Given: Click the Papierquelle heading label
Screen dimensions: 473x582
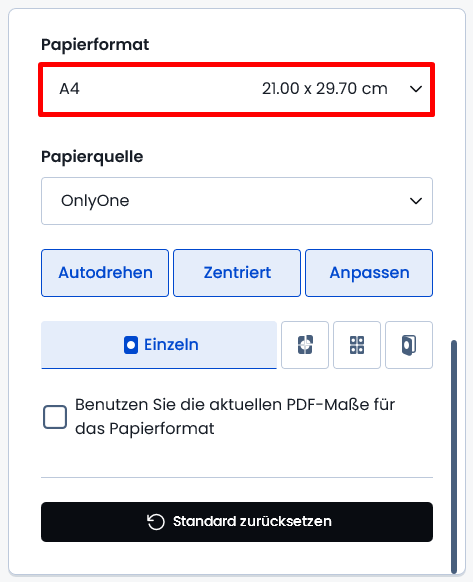Looking at the screenshot, I should click(92, 157).
